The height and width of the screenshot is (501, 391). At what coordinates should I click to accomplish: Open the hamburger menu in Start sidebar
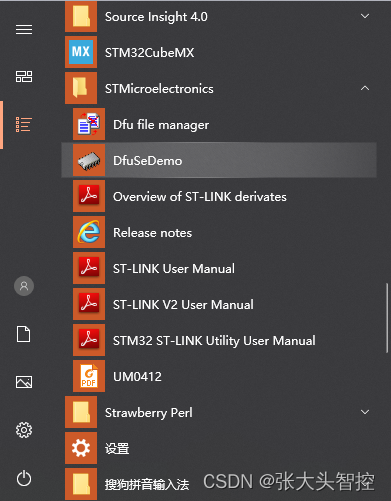click(x=24, y=29)
